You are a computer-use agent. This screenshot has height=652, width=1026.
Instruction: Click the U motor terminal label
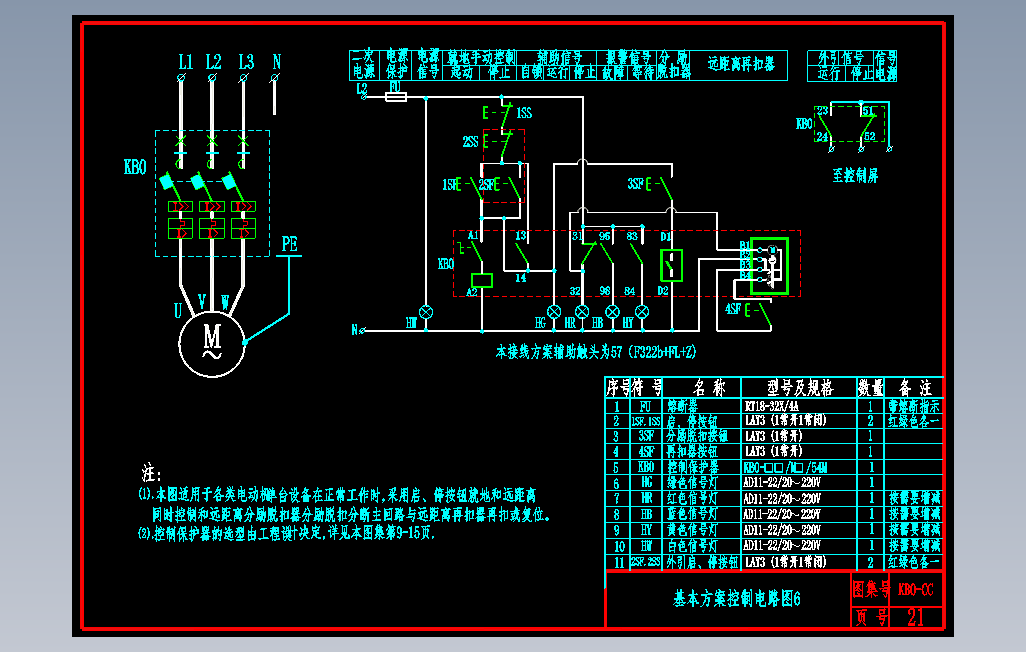tap(177, 311)
